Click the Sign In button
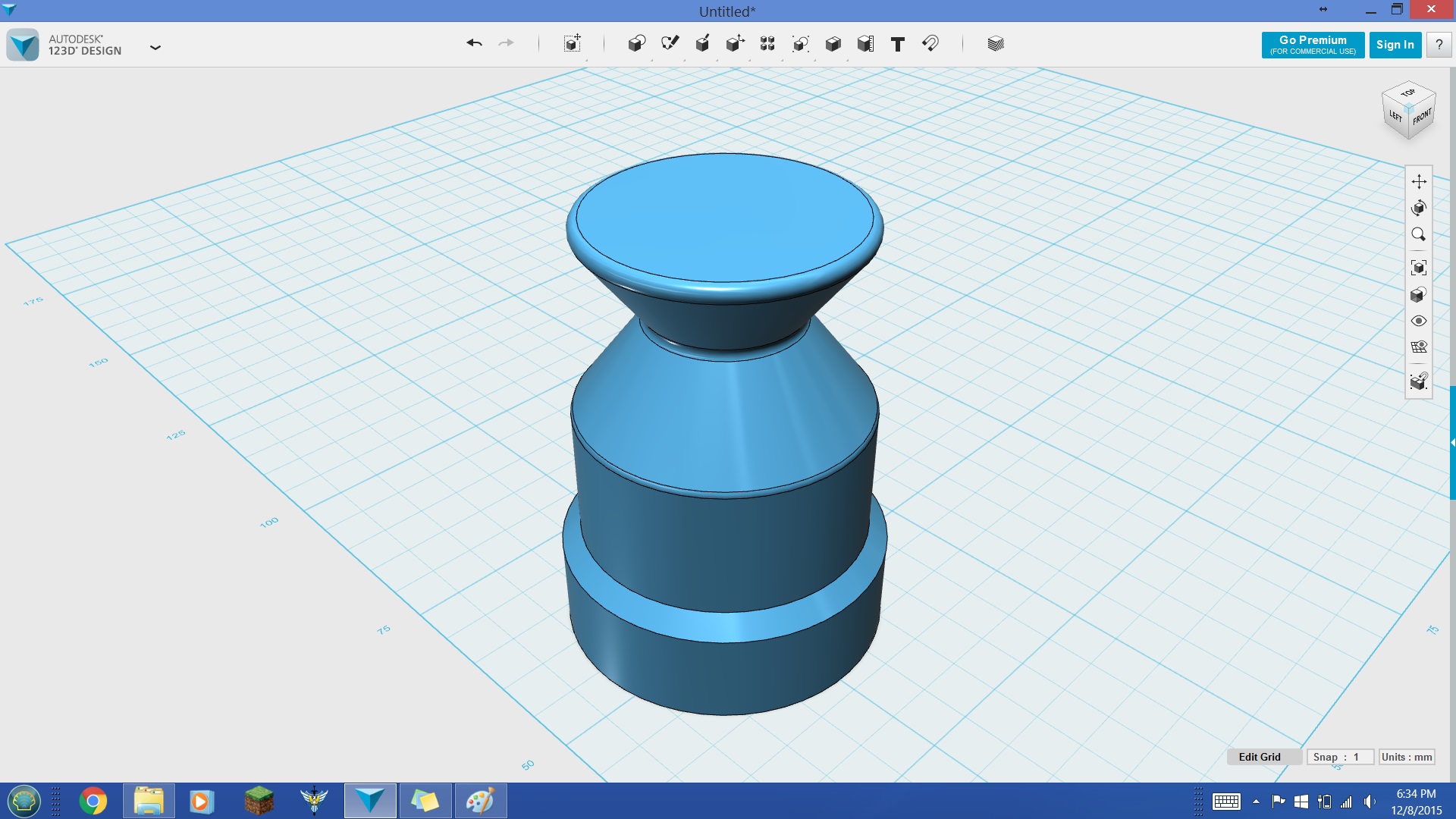 point(1395,45)
